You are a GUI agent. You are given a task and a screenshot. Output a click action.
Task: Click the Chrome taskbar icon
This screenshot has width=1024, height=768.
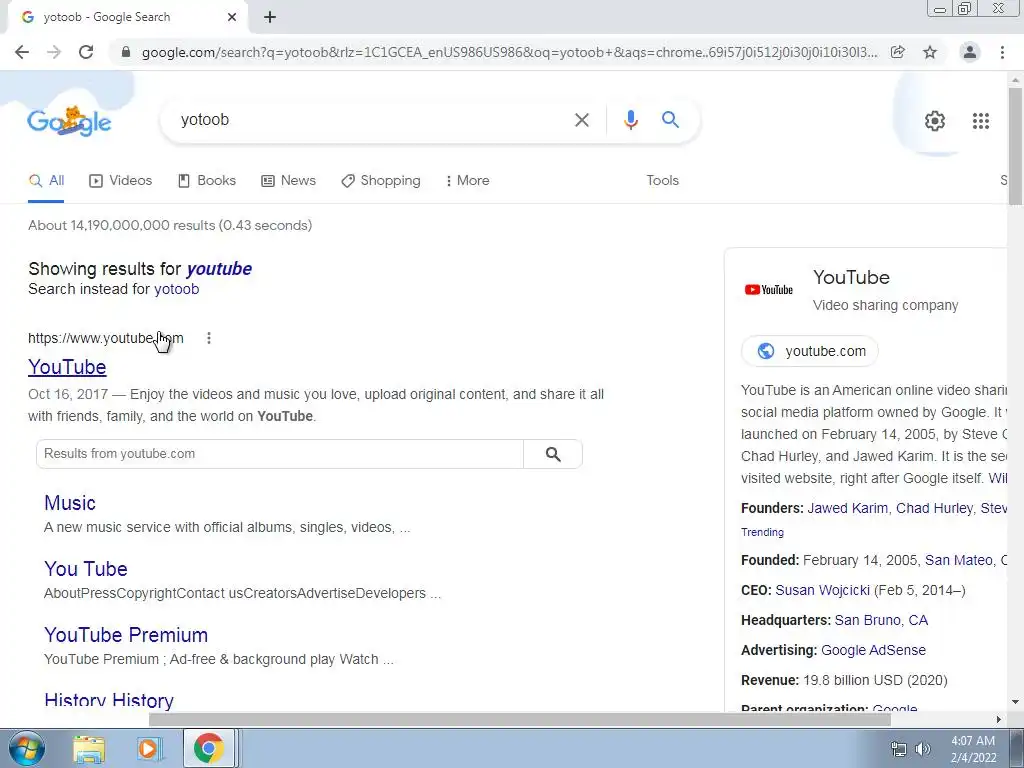click(x=208, y=749)
